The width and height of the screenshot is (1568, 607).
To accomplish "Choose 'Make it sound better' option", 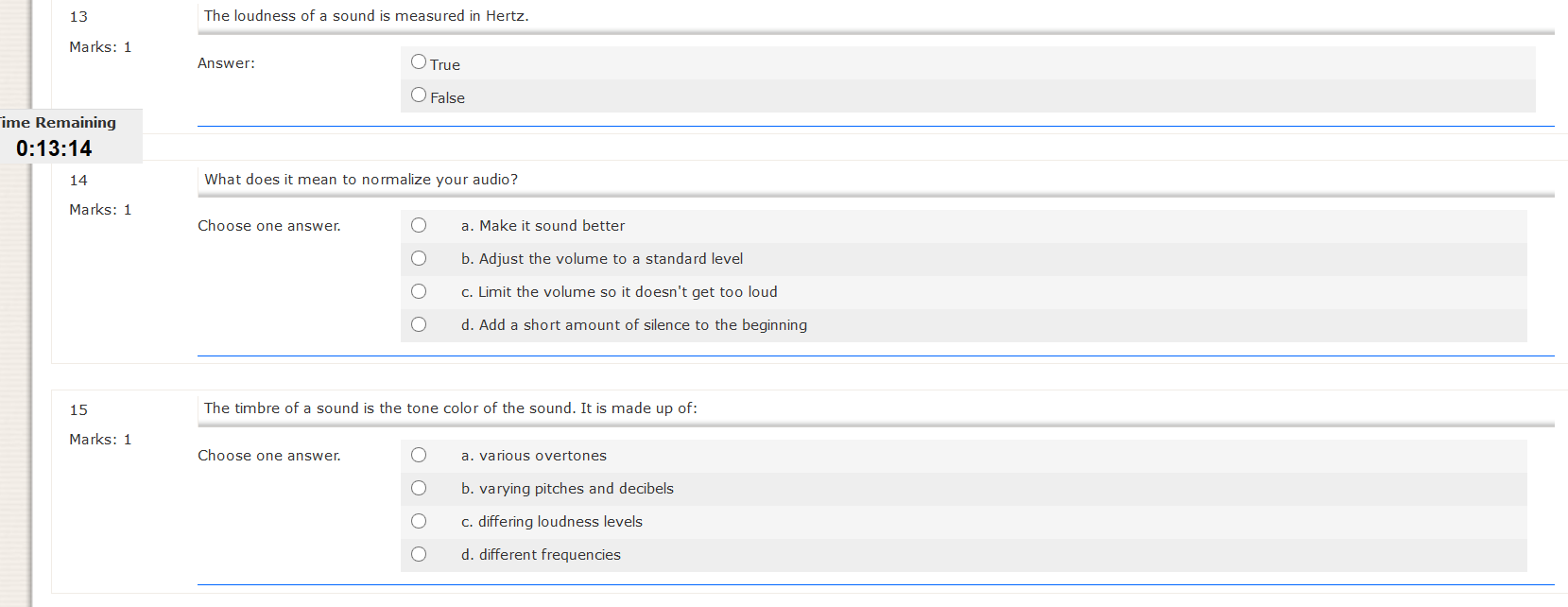I will [x=419, y=225].
